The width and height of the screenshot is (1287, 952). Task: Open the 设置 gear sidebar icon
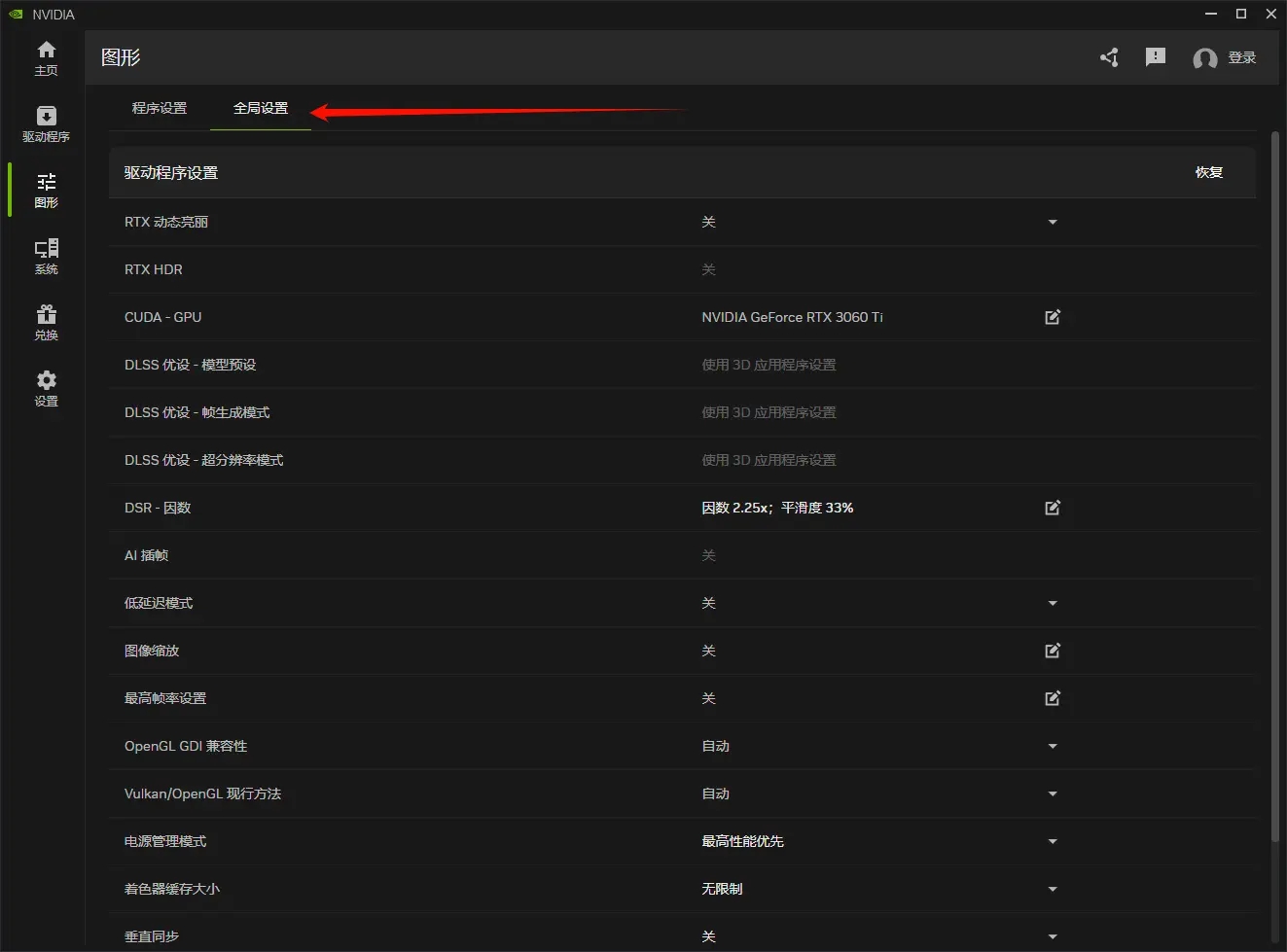[x=46, y=389]
